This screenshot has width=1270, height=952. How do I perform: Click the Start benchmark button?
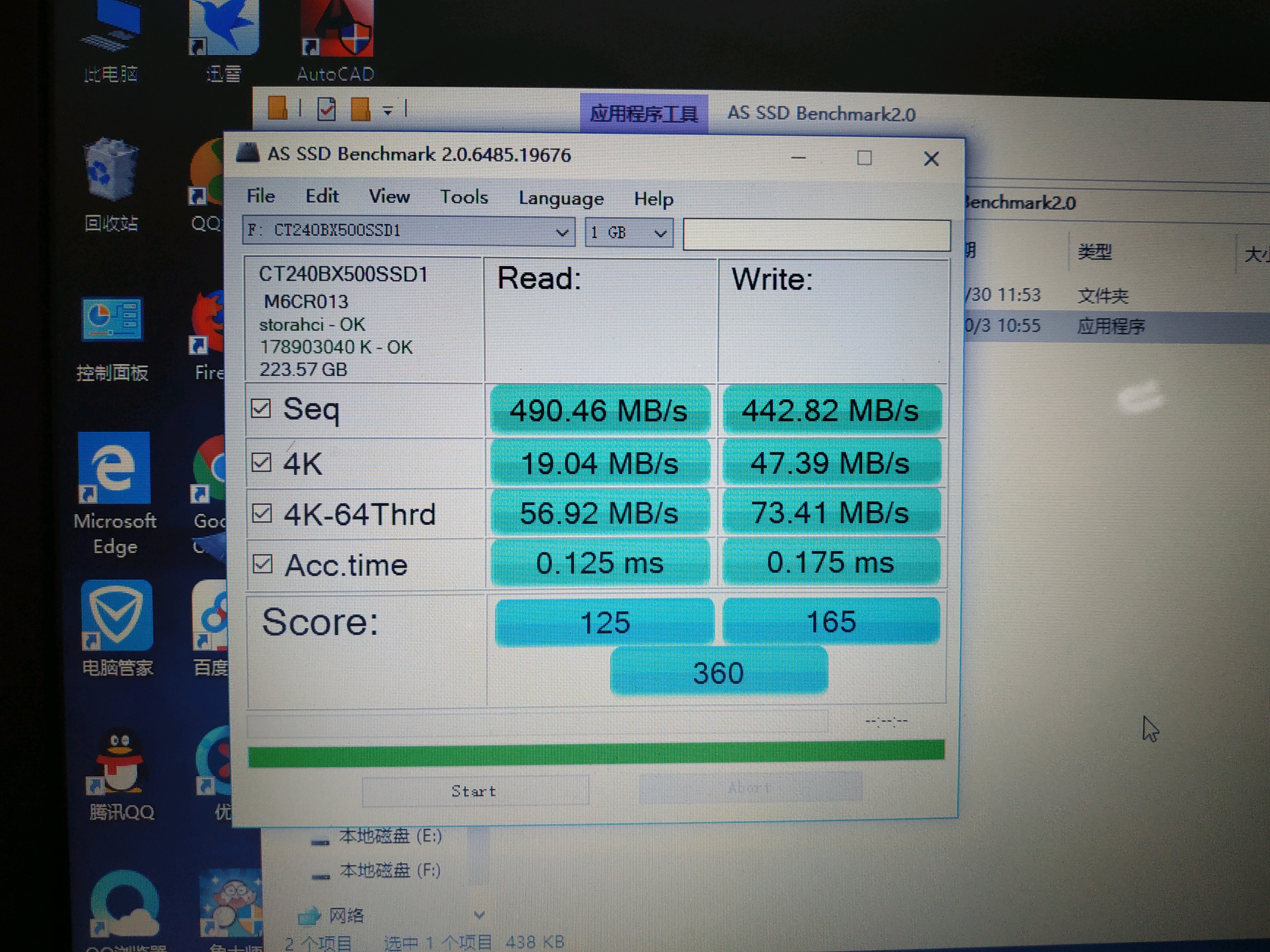[475, 791]
